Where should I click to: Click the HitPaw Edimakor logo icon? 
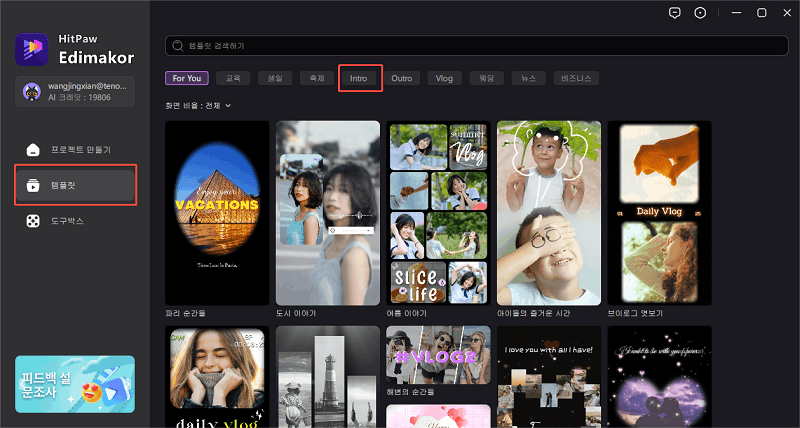(x=31, y=48)
